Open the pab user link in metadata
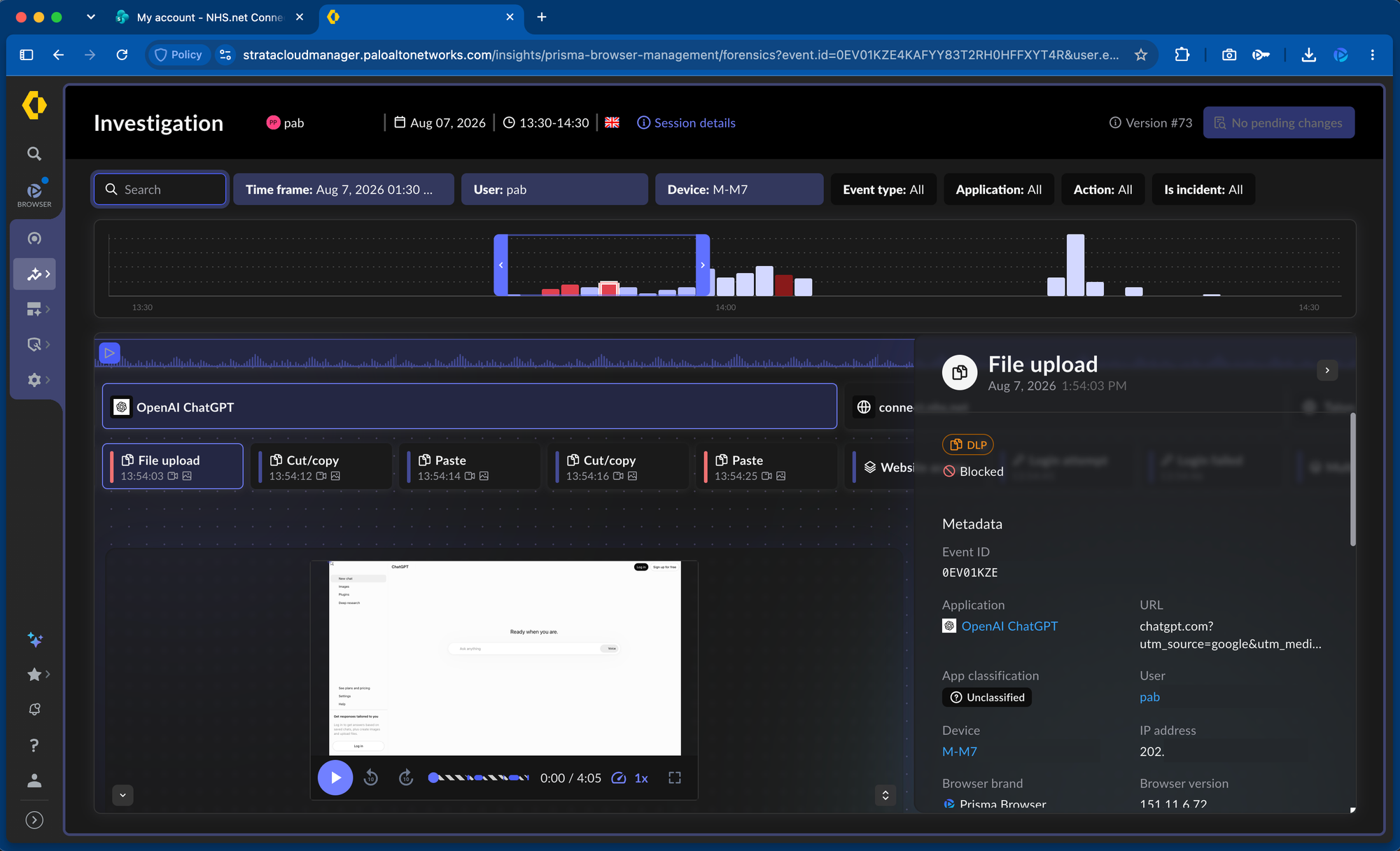1400x851 pixels. 1149,697
